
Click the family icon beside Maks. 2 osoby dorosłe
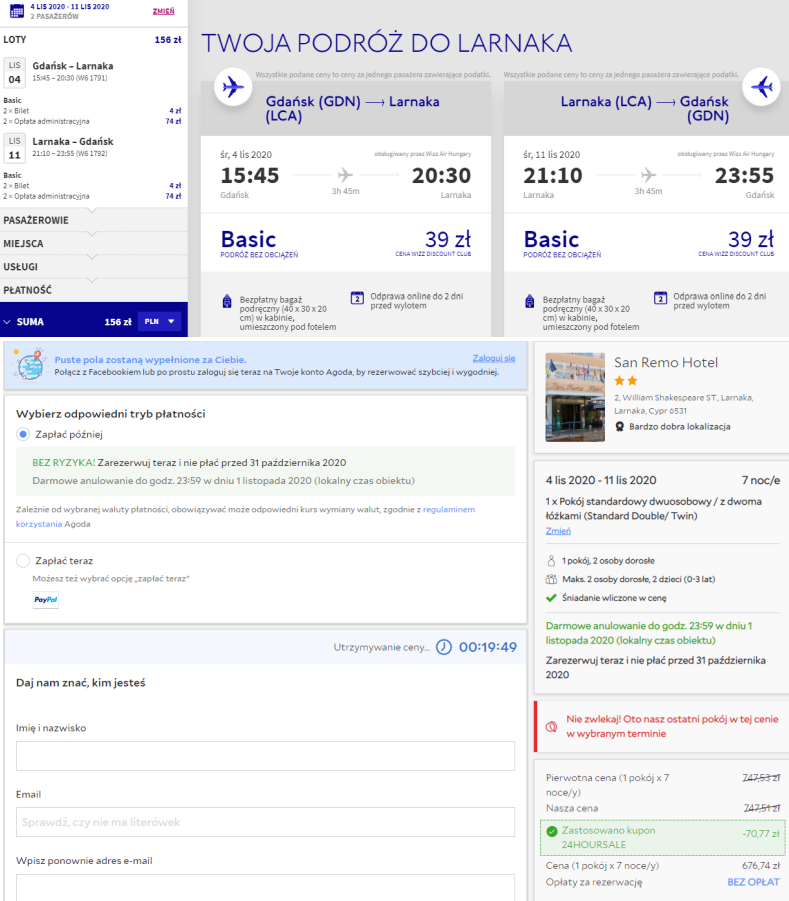tap(551, 579)
